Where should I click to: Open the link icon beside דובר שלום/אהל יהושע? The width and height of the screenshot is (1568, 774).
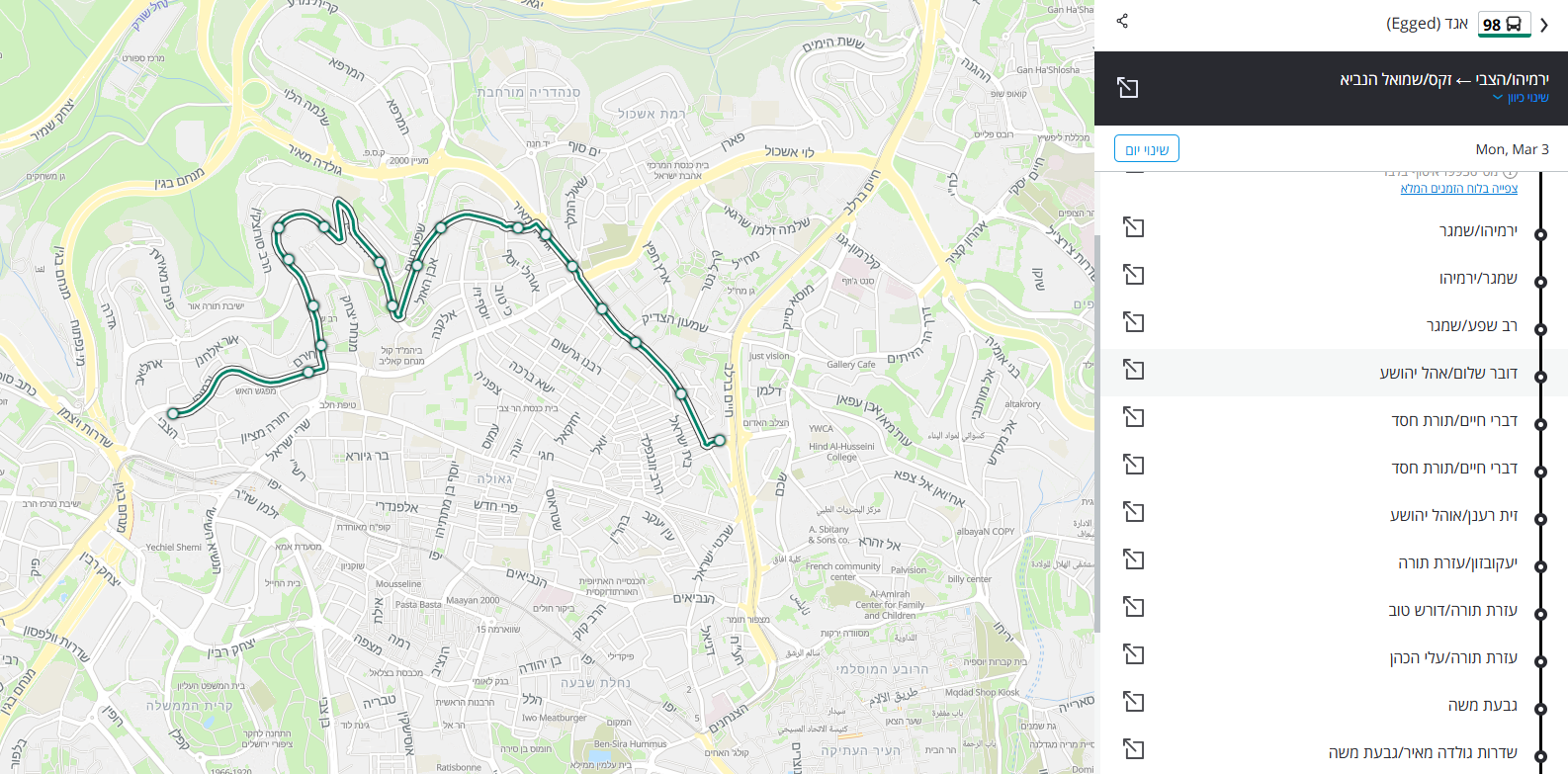click(1134, 370)
